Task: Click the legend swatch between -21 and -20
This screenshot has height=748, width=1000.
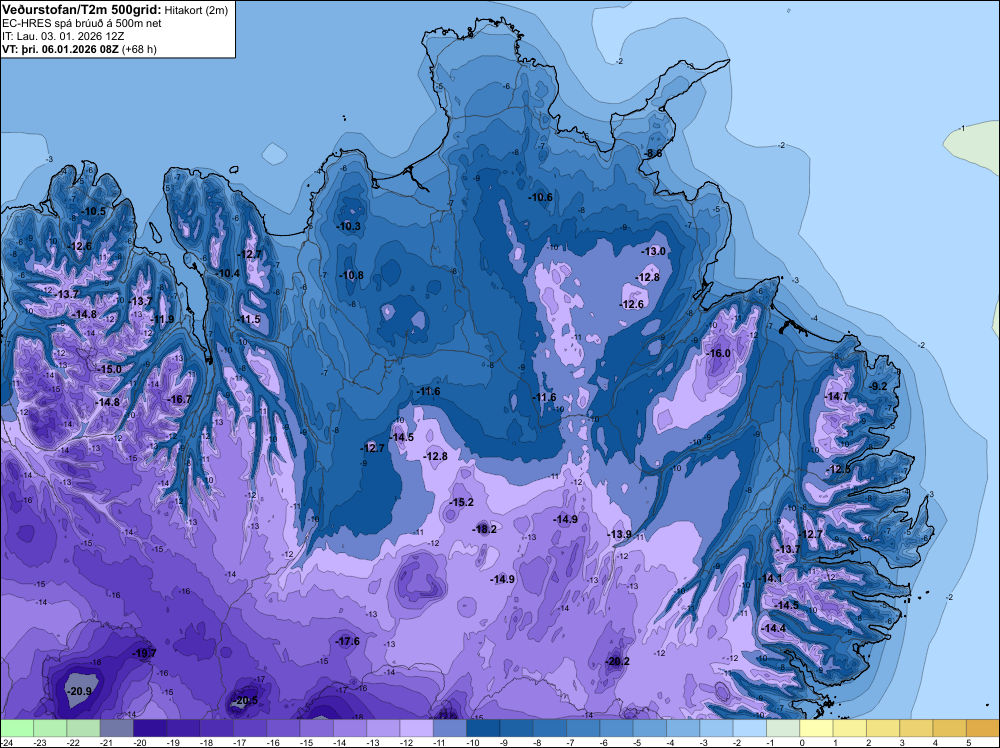Action: 116,728
